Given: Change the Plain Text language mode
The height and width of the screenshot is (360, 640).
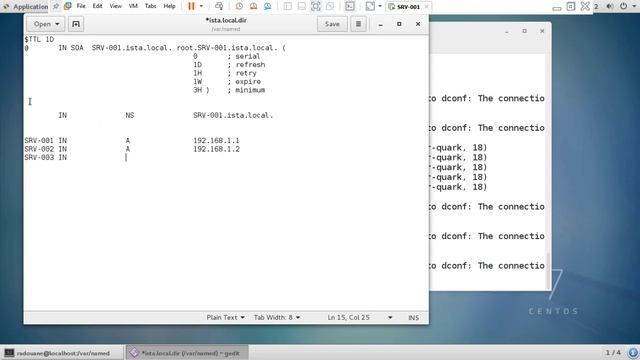Looking at the screenshot, I should [x=225, y=317].
